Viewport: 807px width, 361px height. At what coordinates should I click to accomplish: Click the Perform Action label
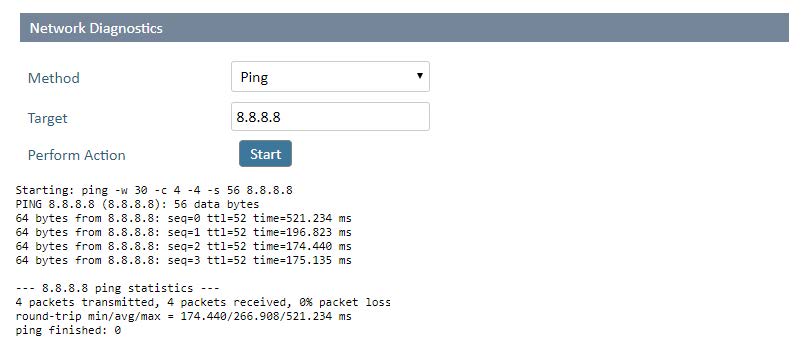[77, 155]
